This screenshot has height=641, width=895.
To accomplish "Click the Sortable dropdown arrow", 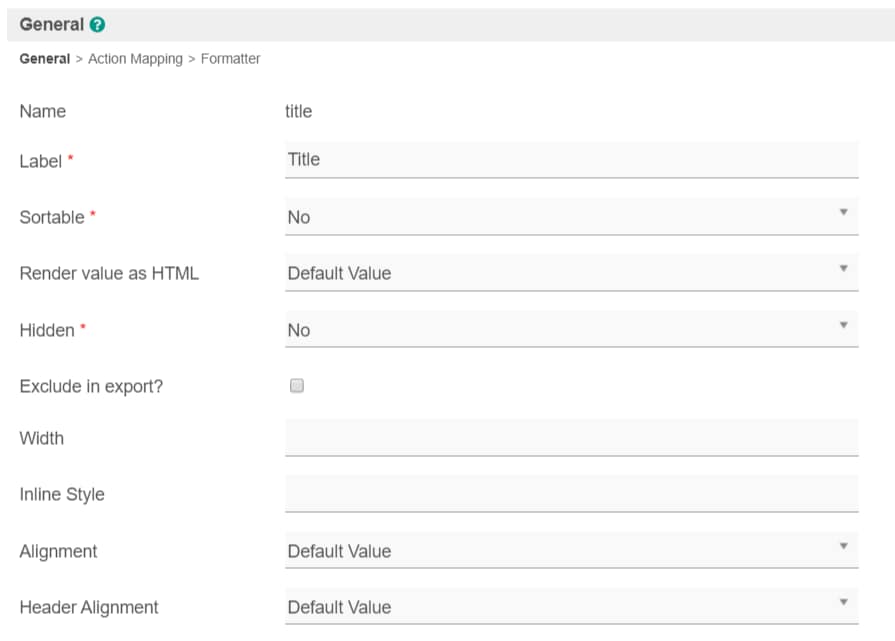I will (x=843, y=212).
